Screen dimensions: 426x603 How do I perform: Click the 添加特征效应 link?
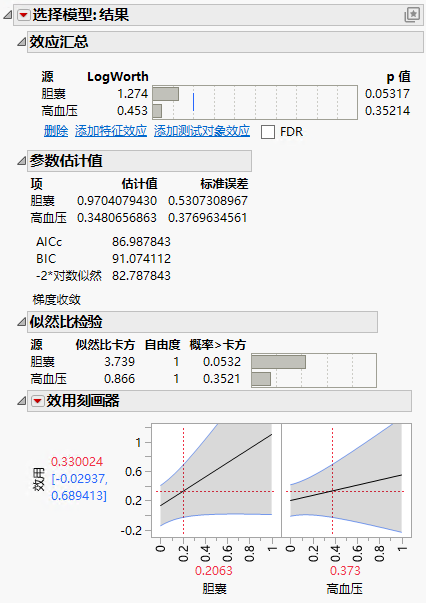pos(111,131)
